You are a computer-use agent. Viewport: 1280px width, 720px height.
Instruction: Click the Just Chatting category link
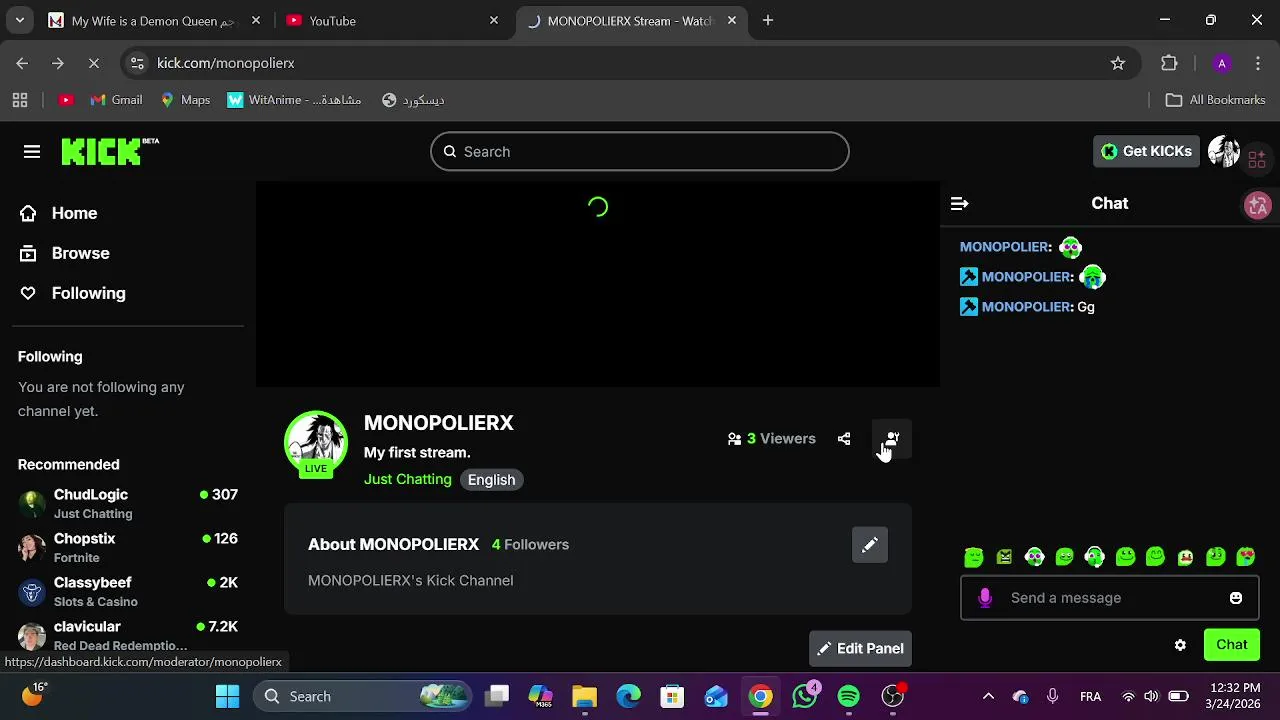(408, 480)
